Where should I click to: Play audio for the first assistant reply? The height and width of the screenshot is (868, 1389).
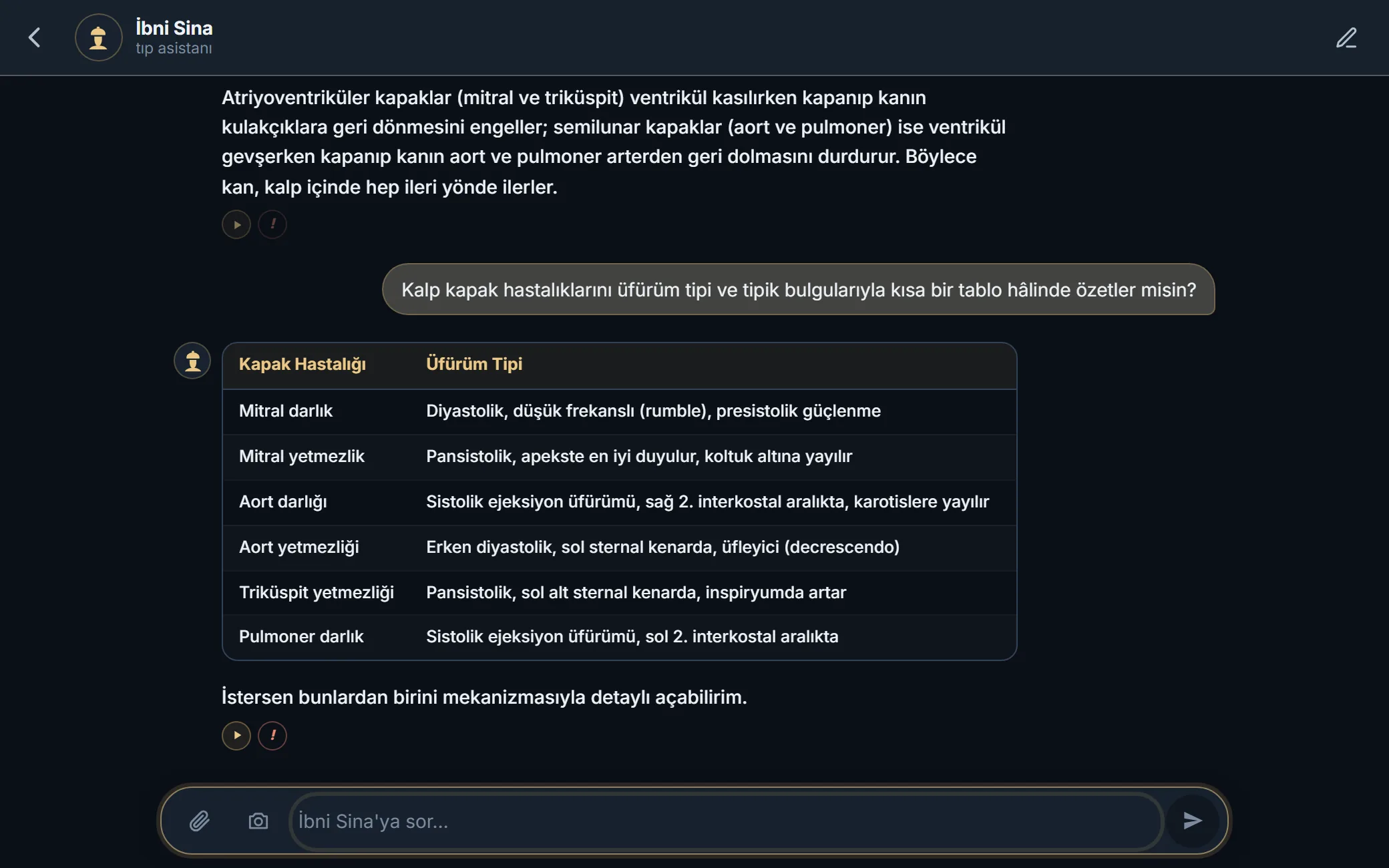[x=236, y=224]
